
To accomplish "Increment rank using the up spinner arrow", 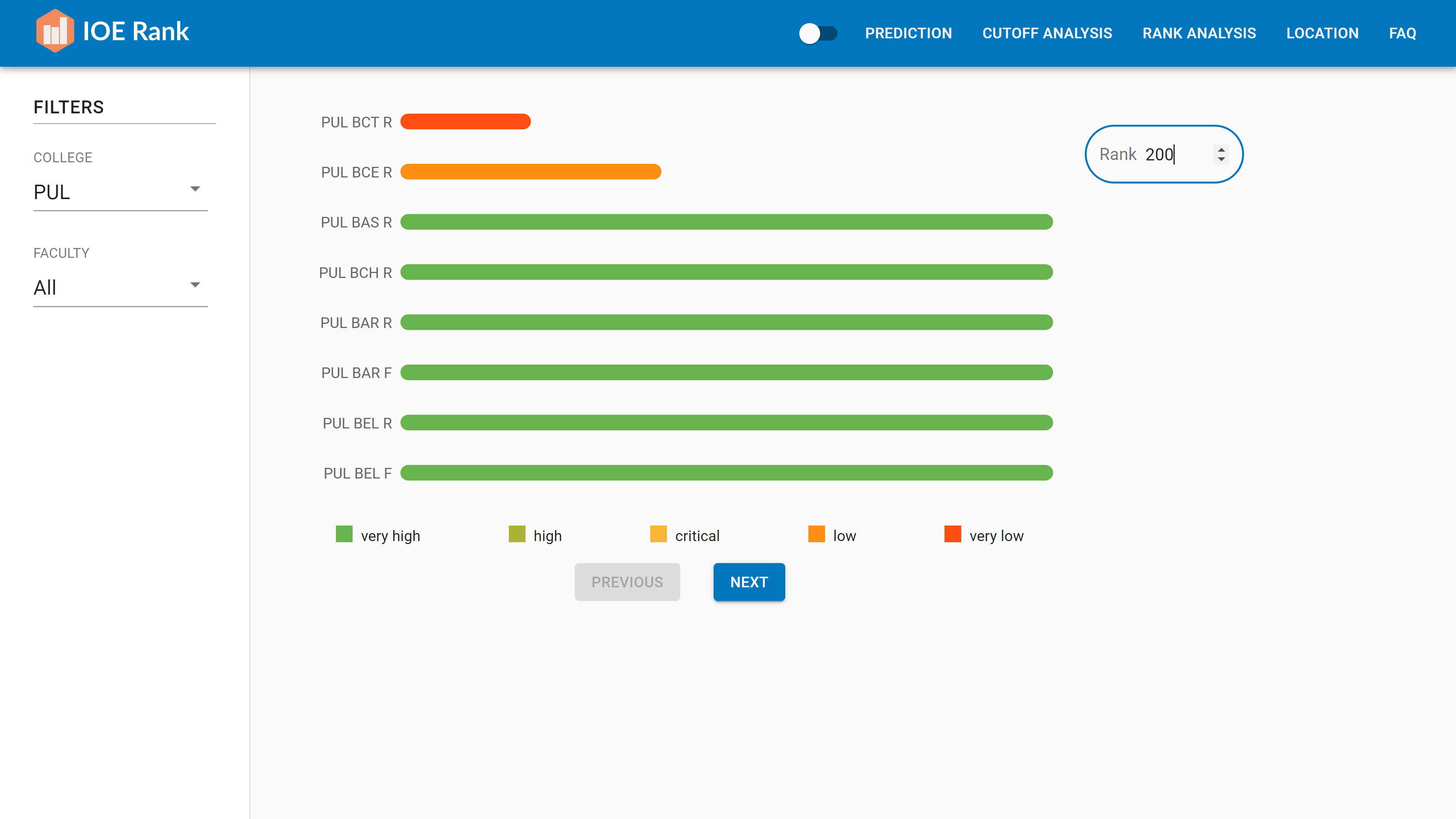I will tap(1221, 149).
